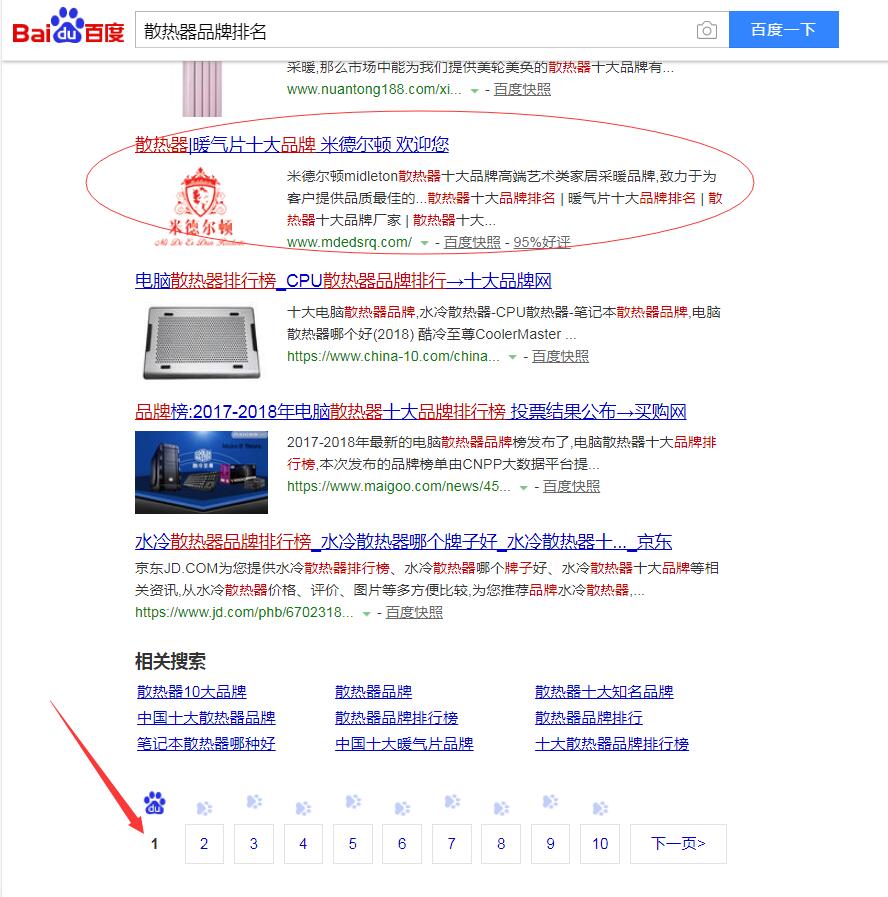The image size is (888, 897).
Task: Open 百度快照 for the maigoo.com result
Action: (x=571, y=487)
